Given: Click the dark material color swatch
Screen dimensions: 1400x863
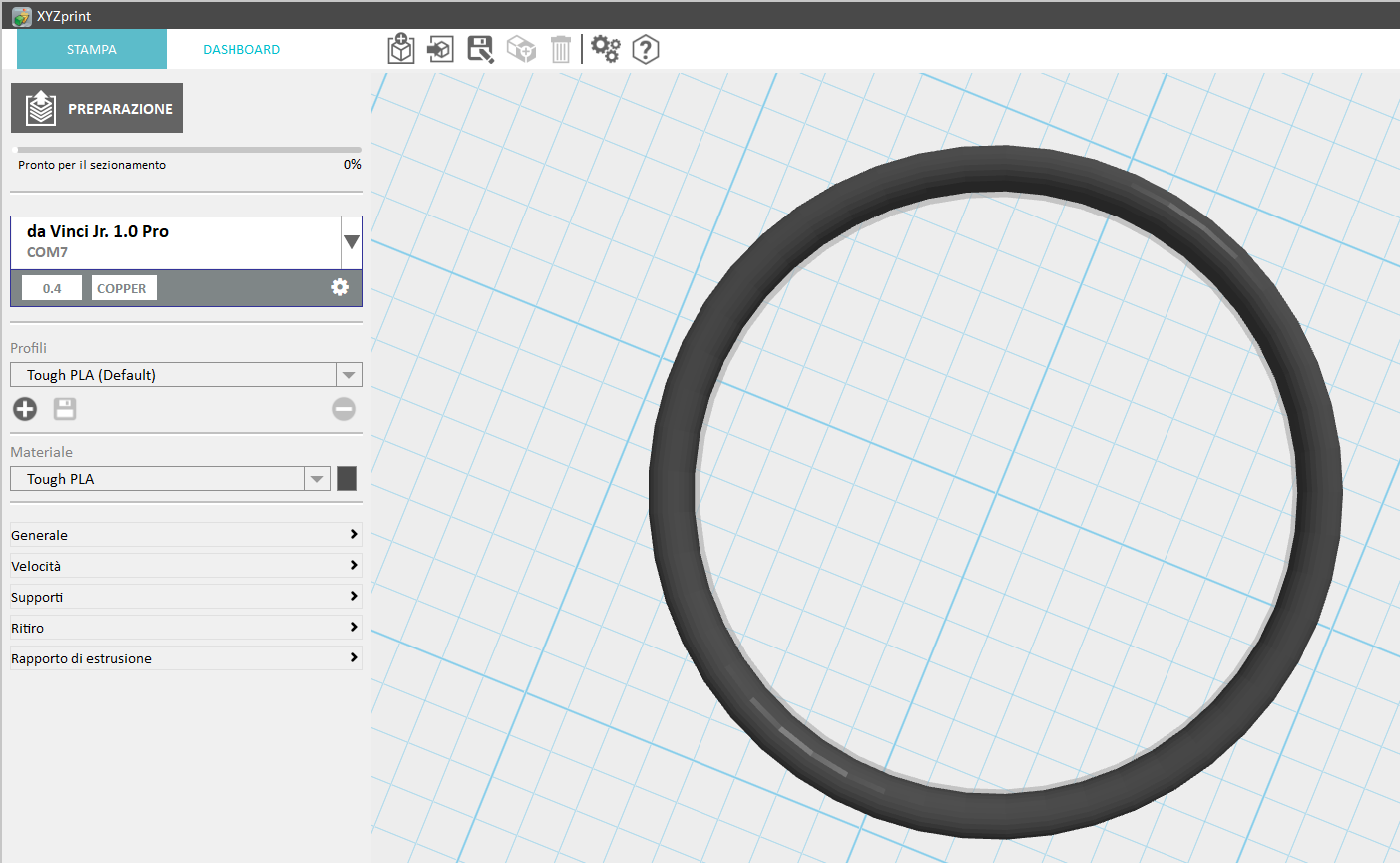Looking at the screenshot, I should pyautogui.click(x=347, y=479).
